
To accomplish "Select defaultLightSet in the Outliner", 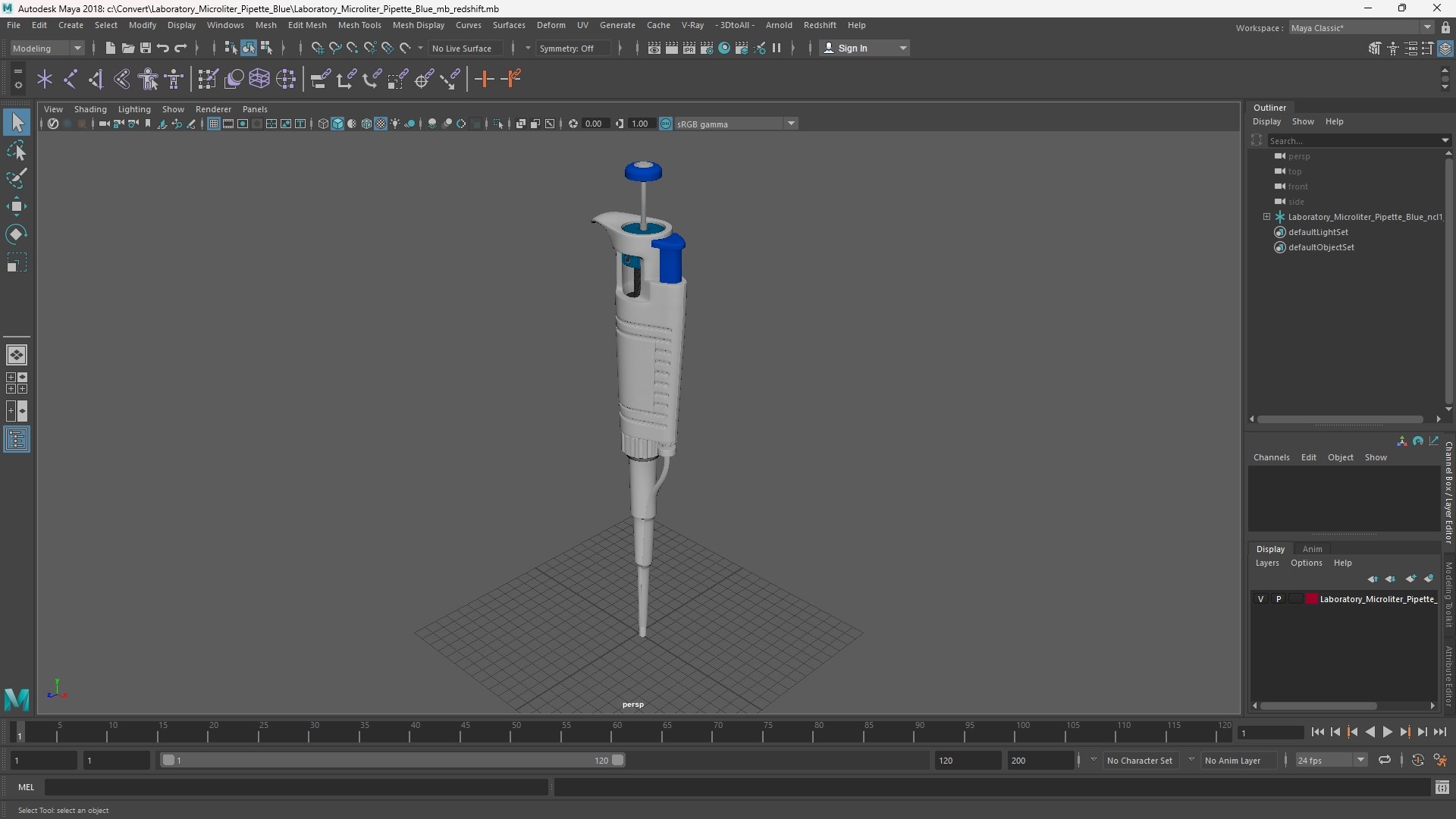I will pos(1318,232).
